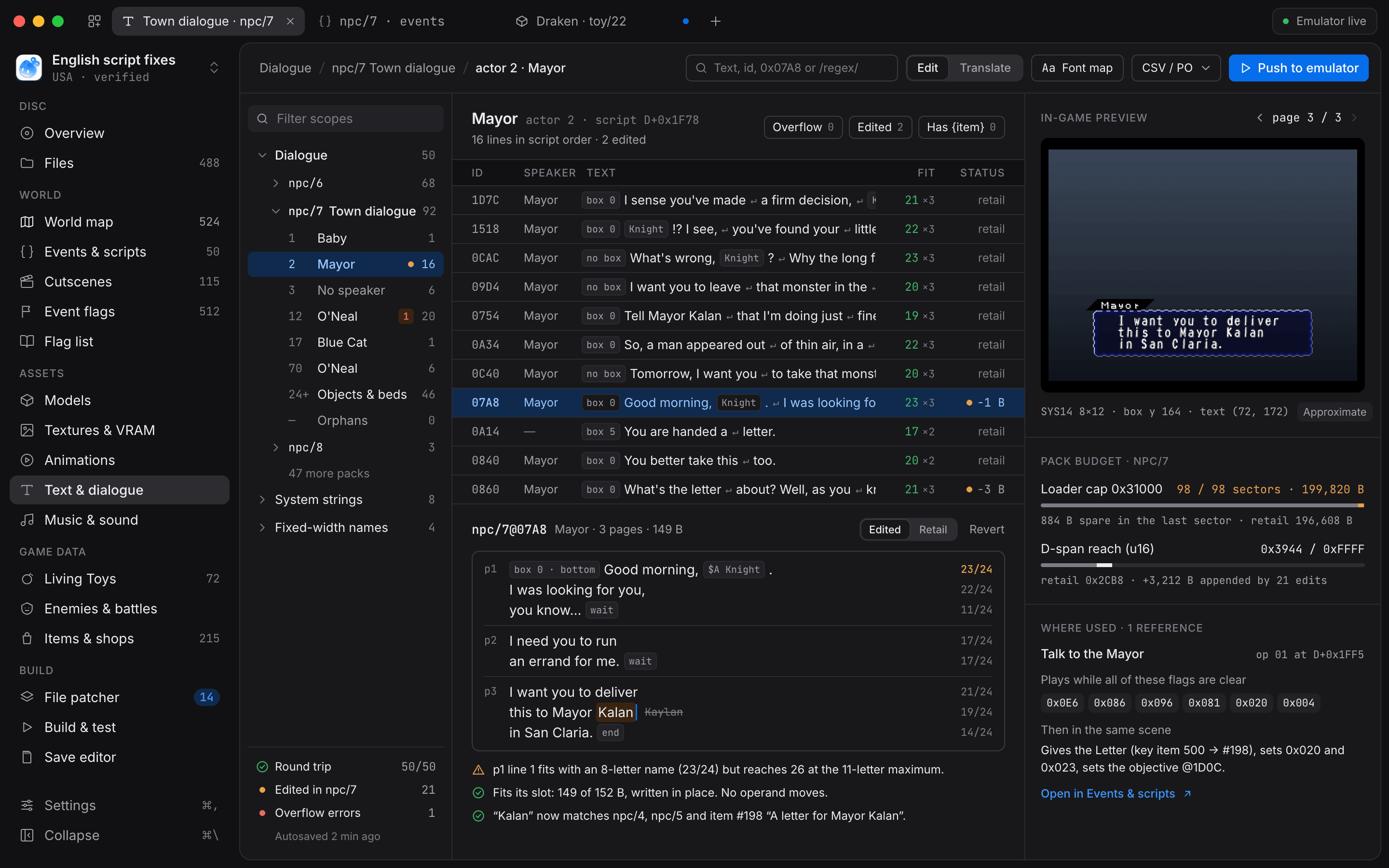Open Living Toys game data

120,579
